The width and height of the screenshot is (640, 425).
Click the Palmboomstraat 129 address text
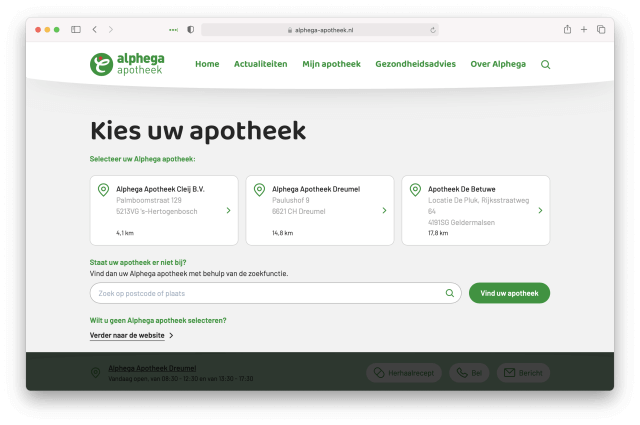(149, 200)
